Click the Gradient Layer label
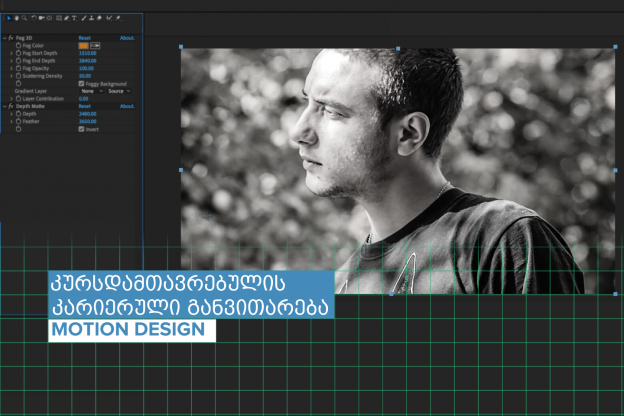 click(31, 91)
